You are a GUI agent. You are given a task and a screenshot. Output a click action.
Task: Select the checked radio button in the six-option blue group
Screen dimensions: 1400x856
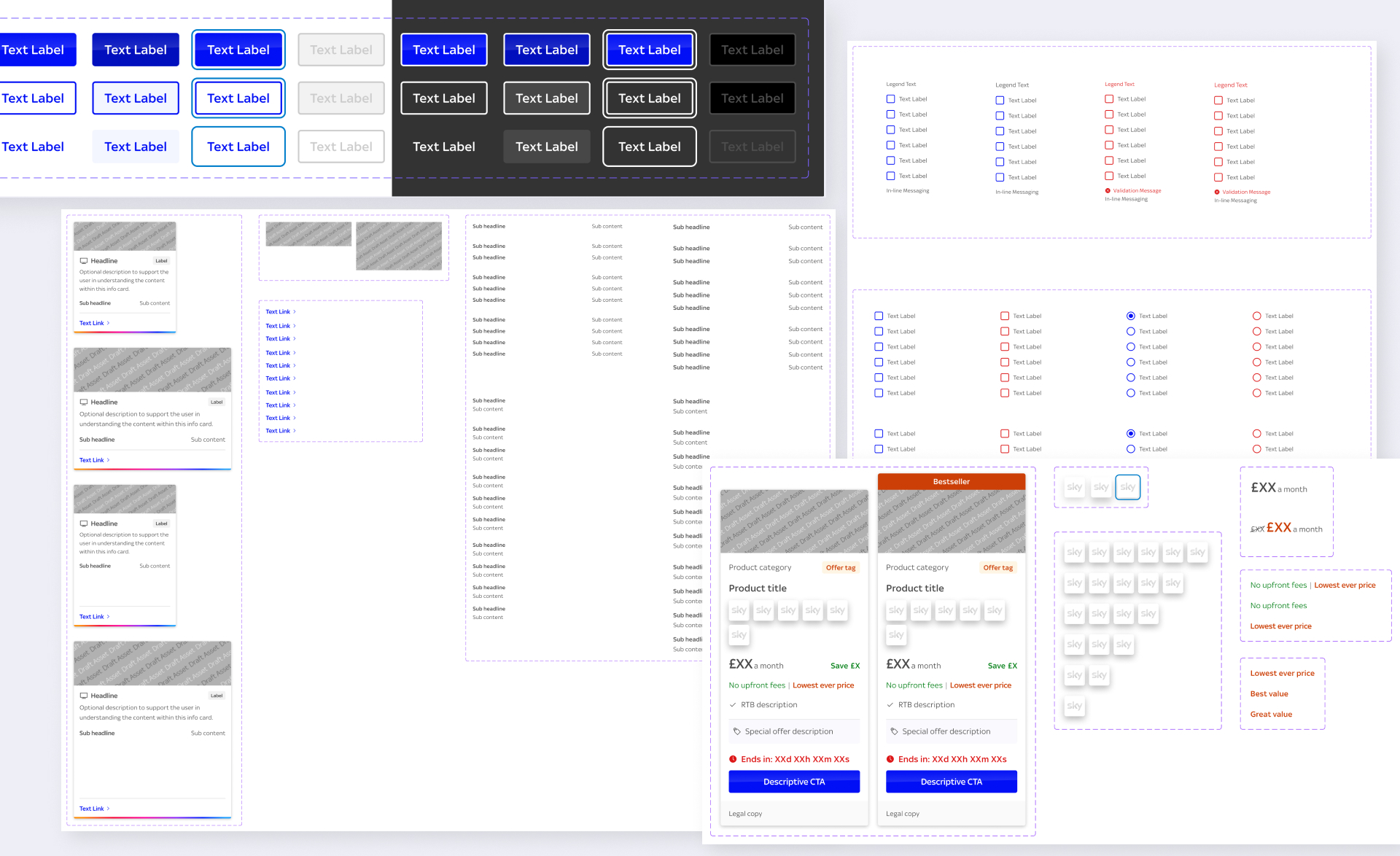click(x=1130, y=316)
